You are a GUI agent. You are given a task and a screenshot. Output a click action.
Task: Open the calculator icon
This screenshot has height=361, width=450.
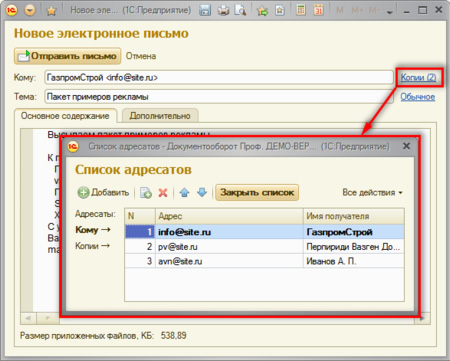[x=301, y=10]
